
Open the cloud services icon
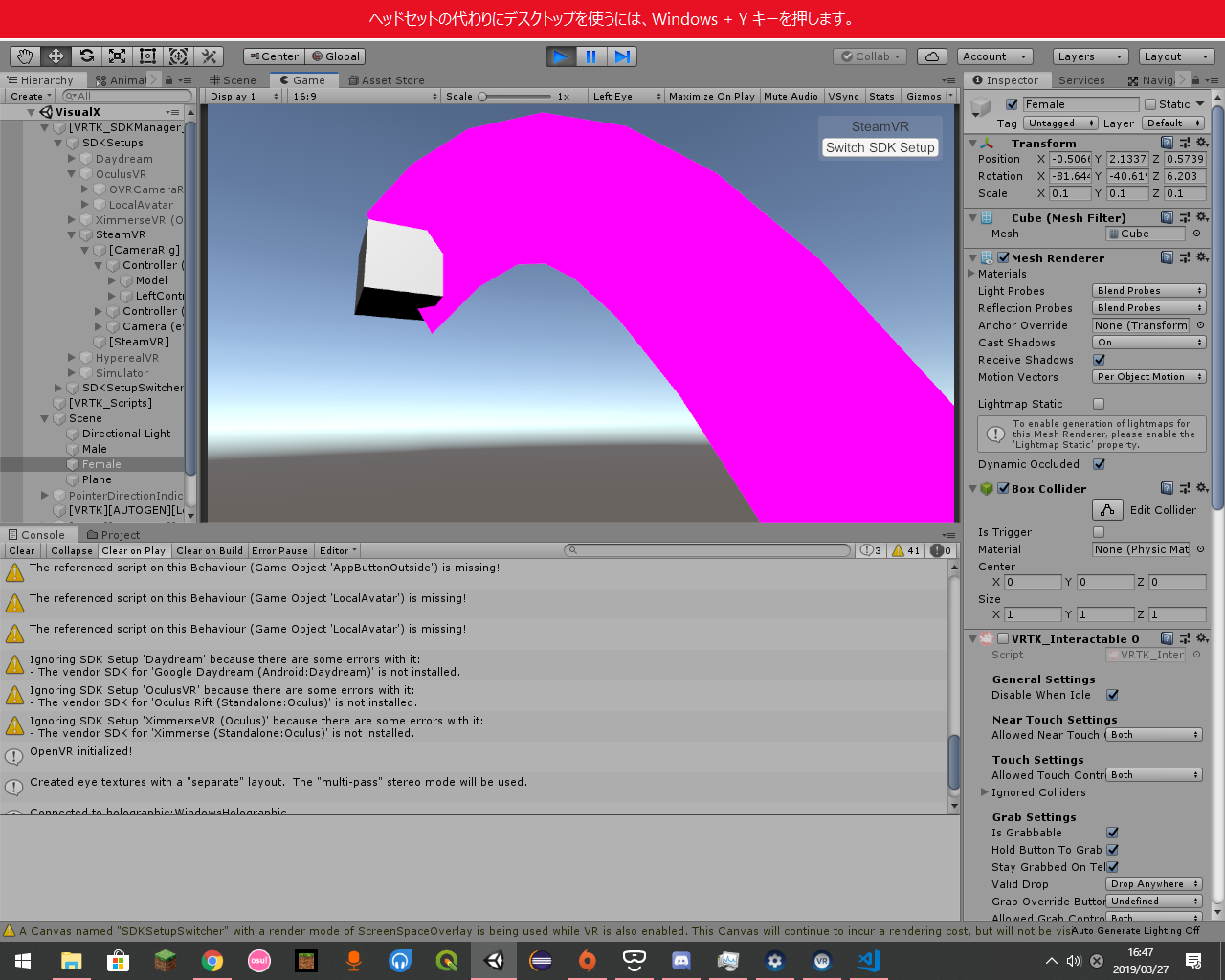click(931, 56)
